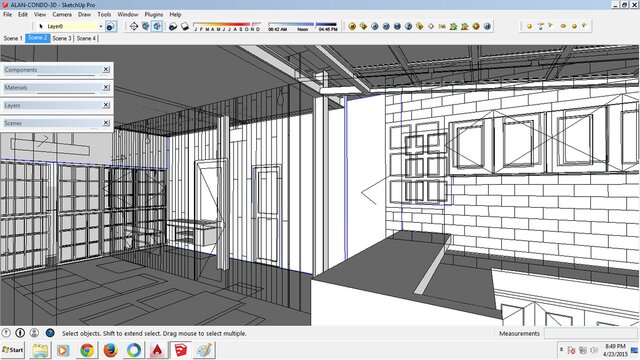This screenshot has height=360, width=640.
Task: Switch to Scene 3 tab
Action: point(62,38)
